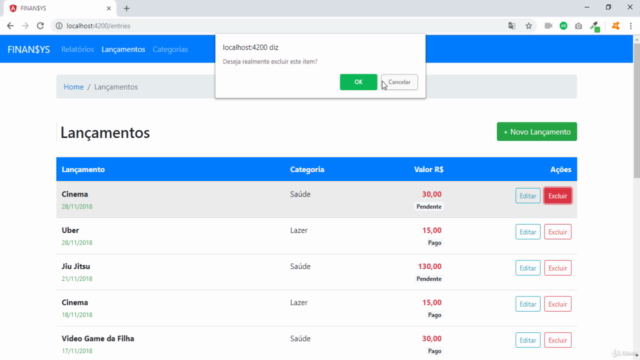Screen dimensions: 640x360
Task: Click the FINAN$YS brand logo
Action: tap(29, 49)
